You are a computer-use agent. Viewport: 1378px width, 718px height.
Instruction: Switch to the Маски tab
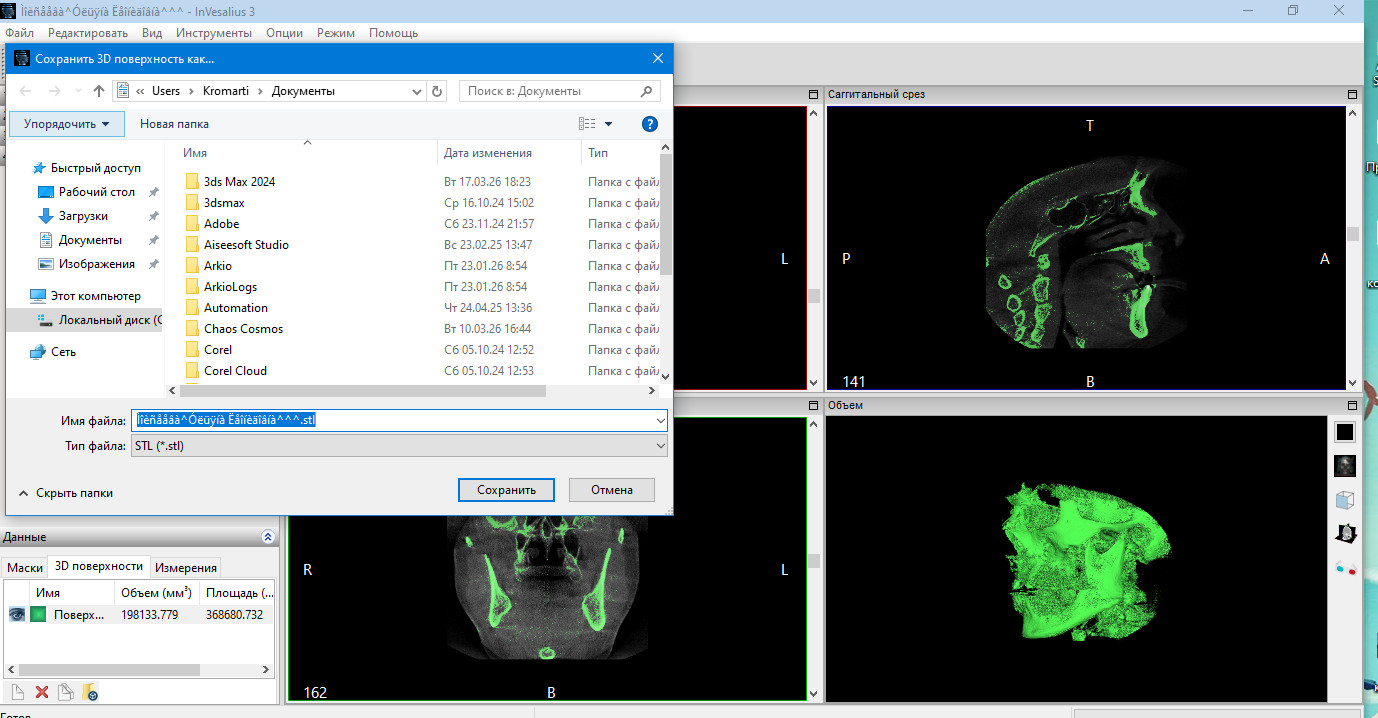pos(25,567)
